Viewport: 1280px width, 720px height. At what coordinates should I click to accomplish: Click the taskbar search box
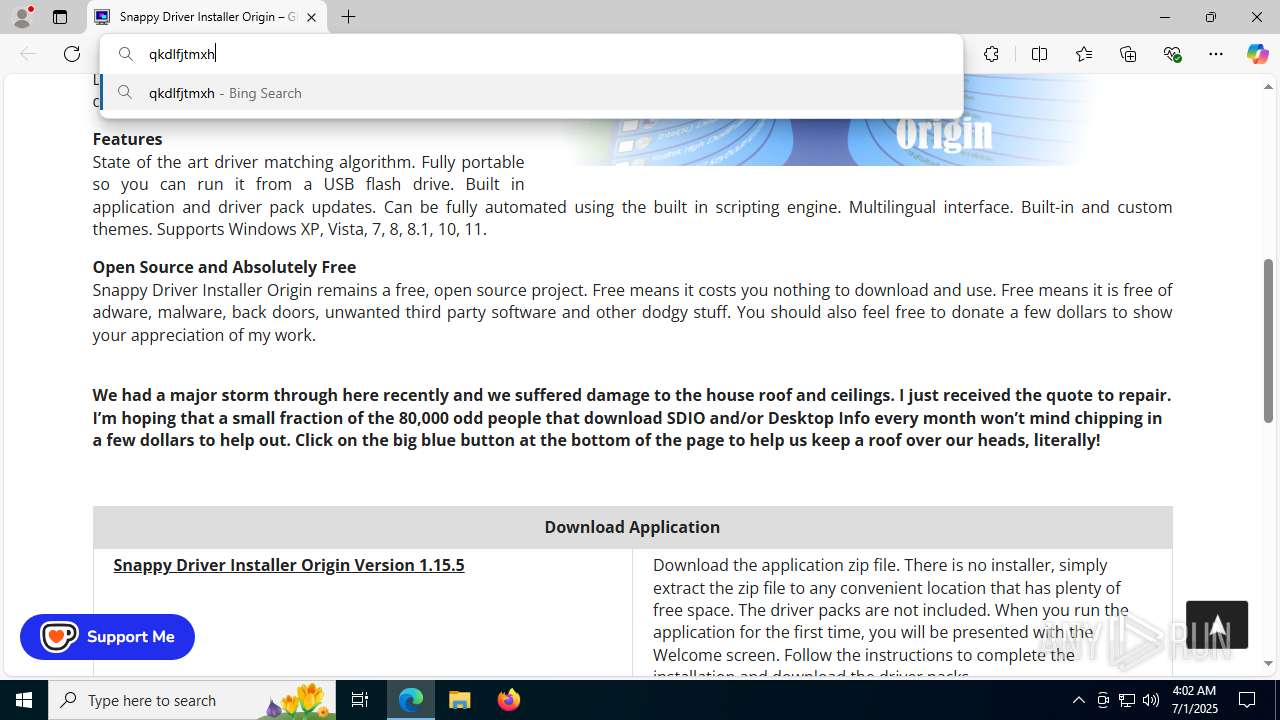pos(192,700)
